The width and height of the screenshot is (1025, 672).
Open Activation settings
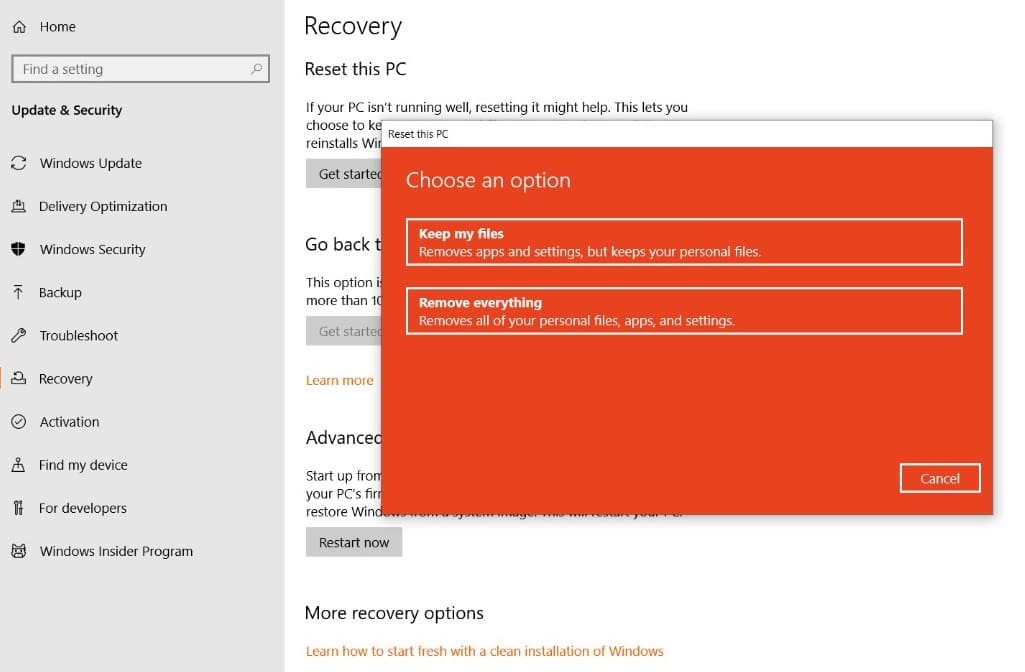click(69, 422)
